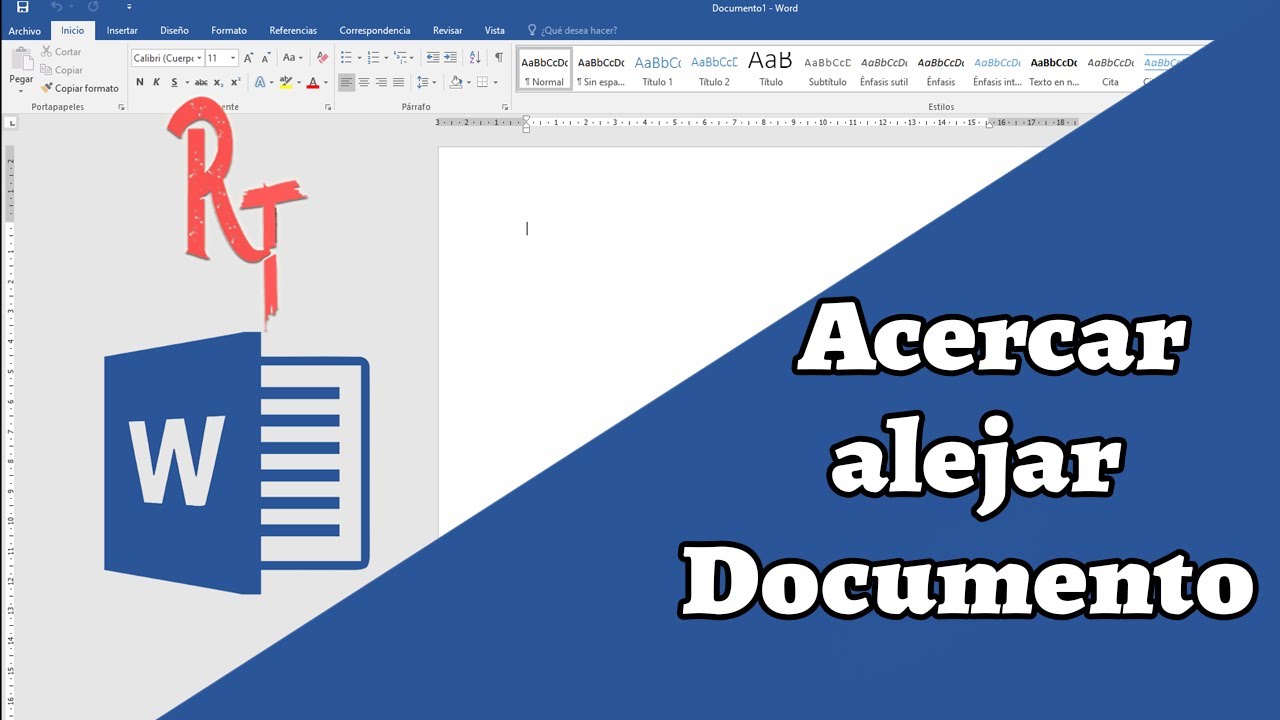
Task: Select the Inicio ribbon tab
Action: click(73, 31)
